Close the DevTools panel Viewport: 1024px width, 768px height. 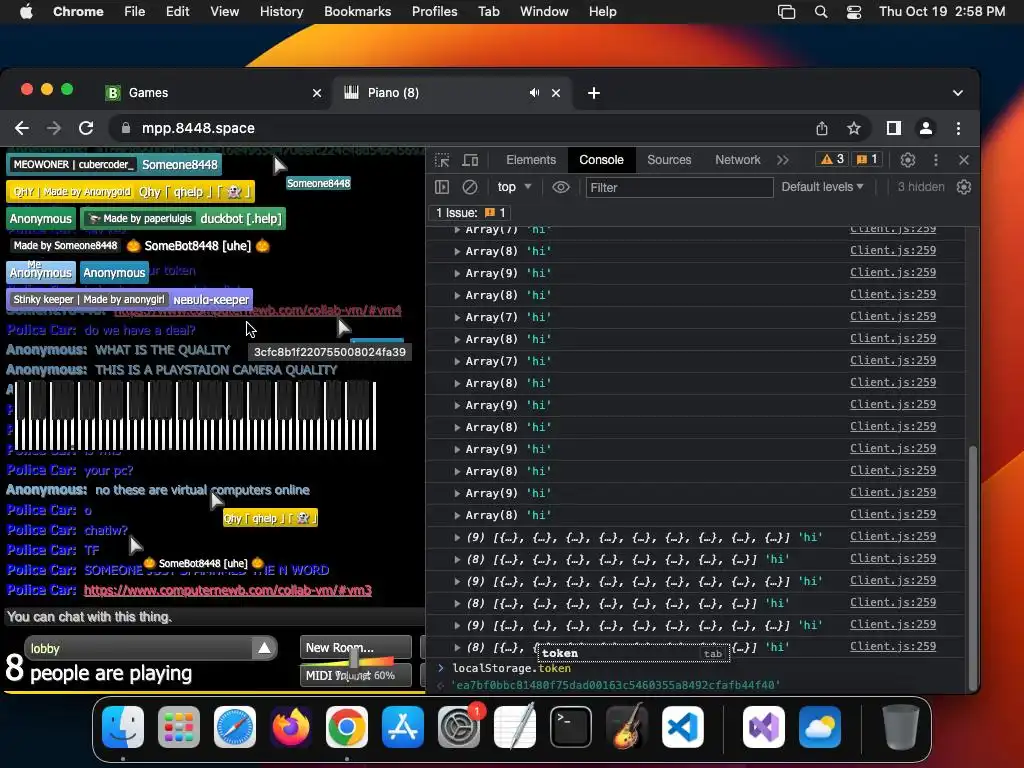tap(964, 160)
